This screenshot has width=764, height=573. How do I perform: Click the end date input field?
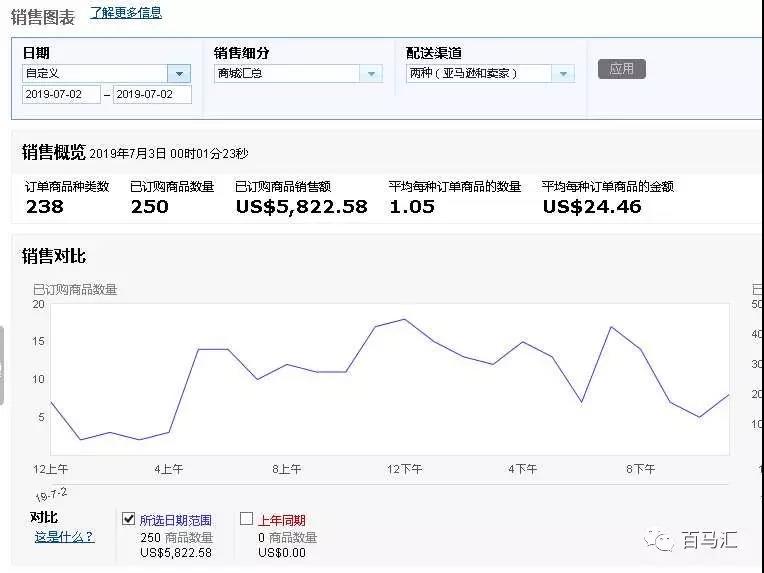tap(152, 94)
